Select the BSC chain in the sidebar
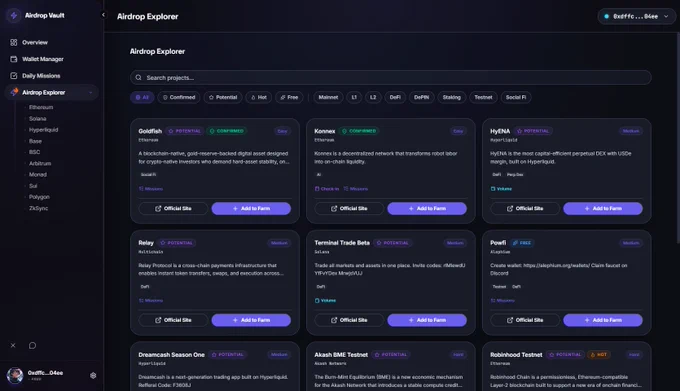This screenshot has height=391, width=680. pos(34,152)
